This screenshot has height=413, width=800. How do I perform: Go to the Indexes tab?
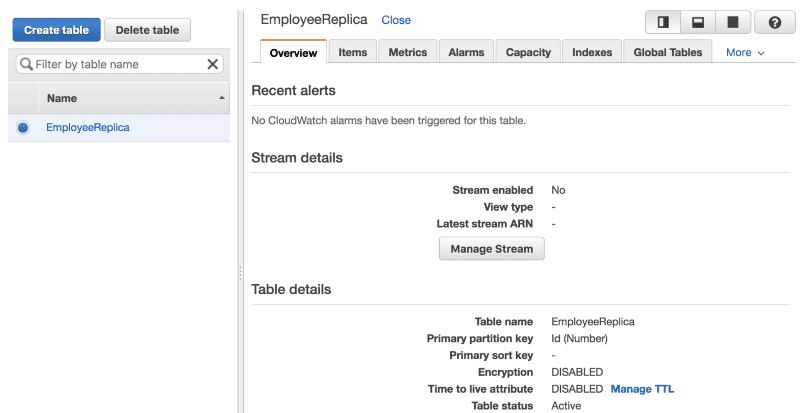pos(592,52)
